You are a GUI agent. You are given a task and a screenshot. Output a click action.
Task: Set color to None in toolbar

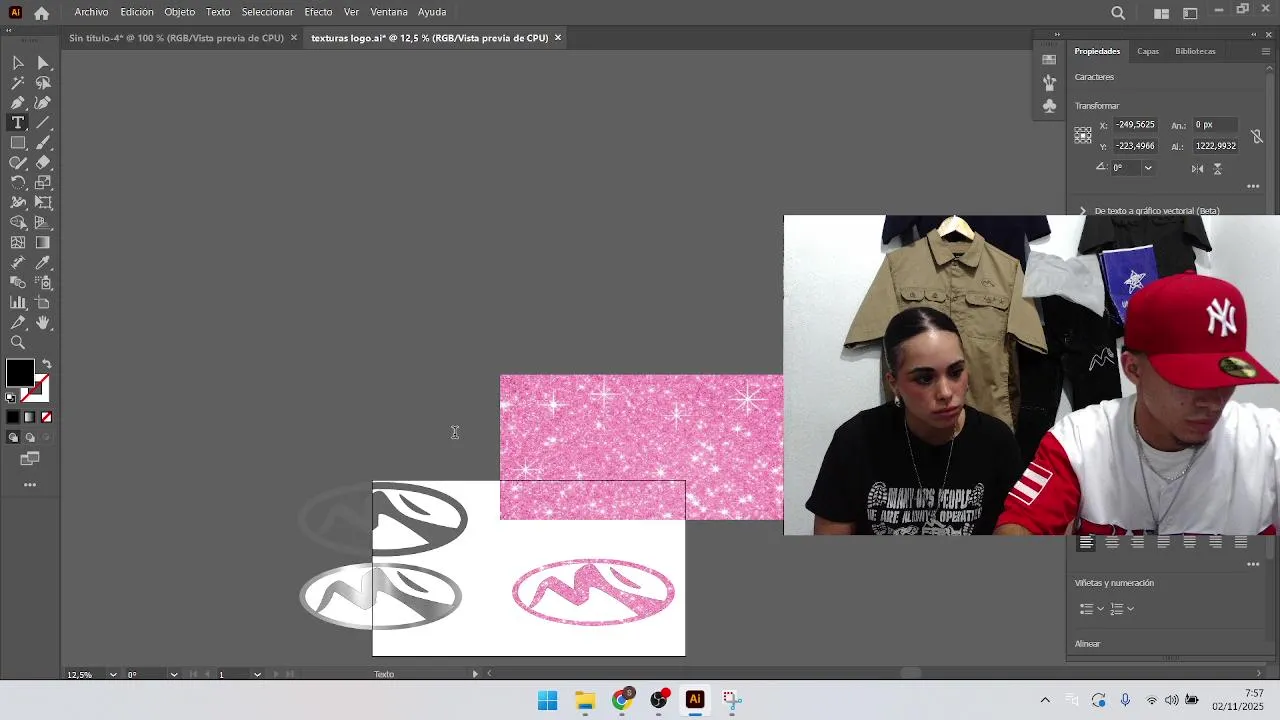pos(46,417)
